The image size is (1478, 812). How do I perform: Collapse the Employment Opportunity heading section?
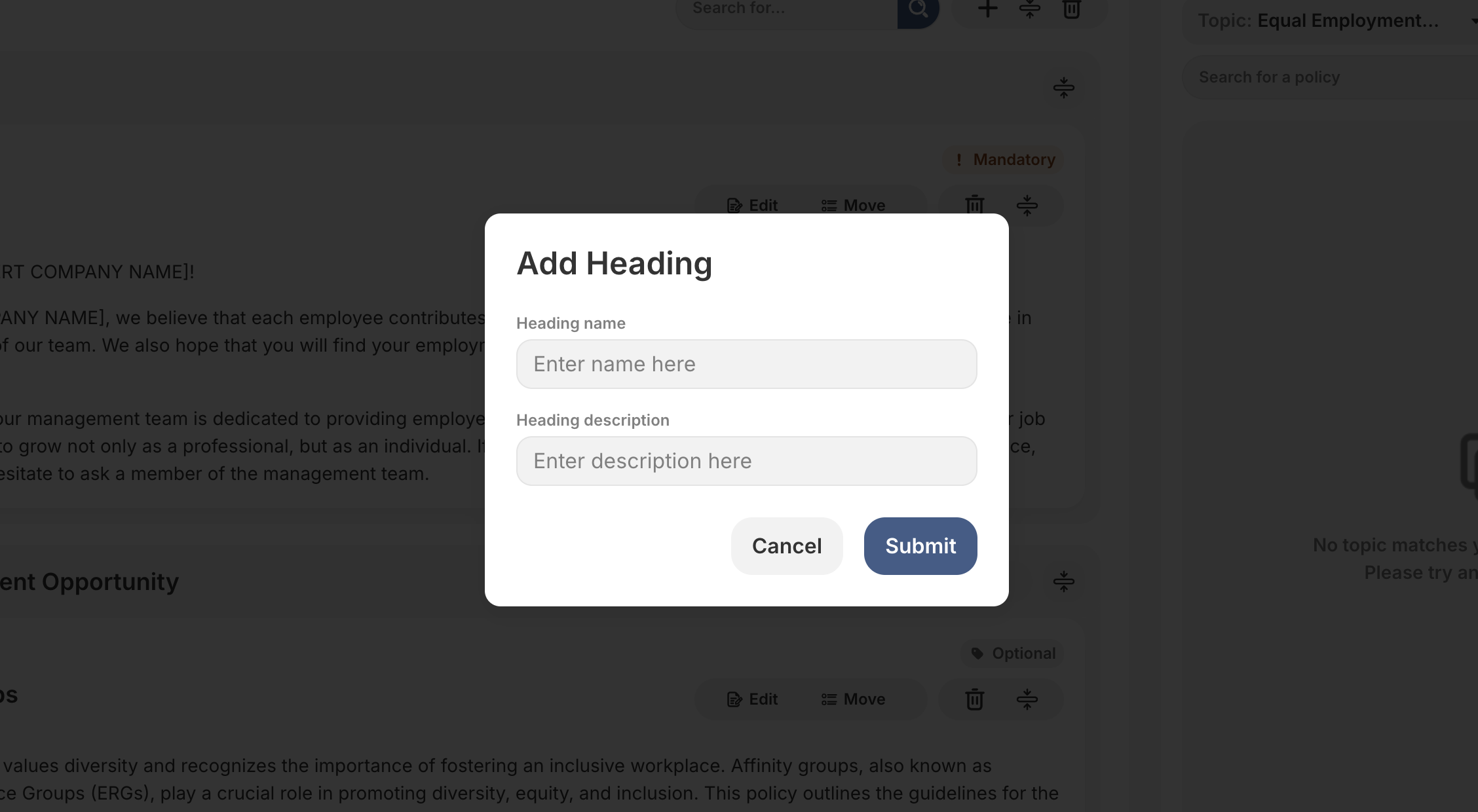coord(1063,581)
